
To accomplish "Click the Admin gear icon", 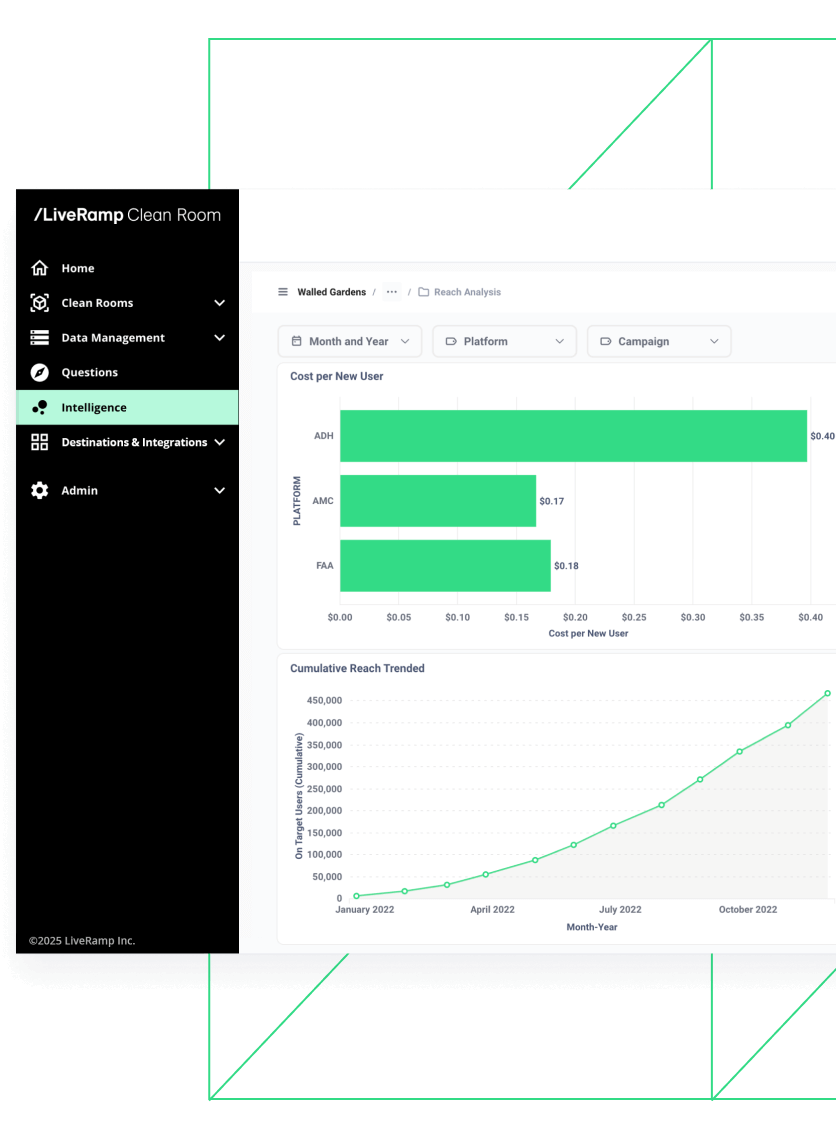I will [x=39, y=491].
